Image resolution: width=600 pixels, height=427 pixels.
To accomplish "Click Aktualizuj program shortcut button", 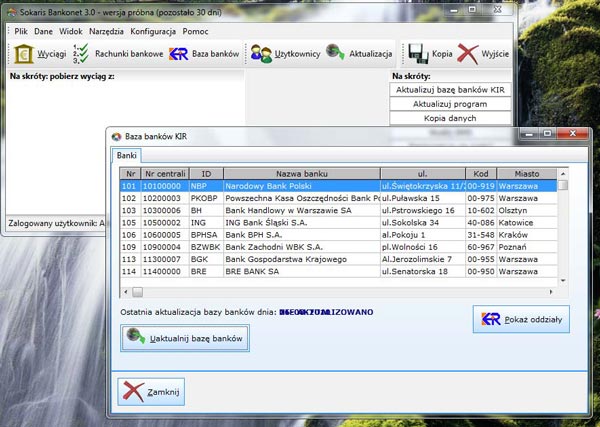I will tap(450, 104).
